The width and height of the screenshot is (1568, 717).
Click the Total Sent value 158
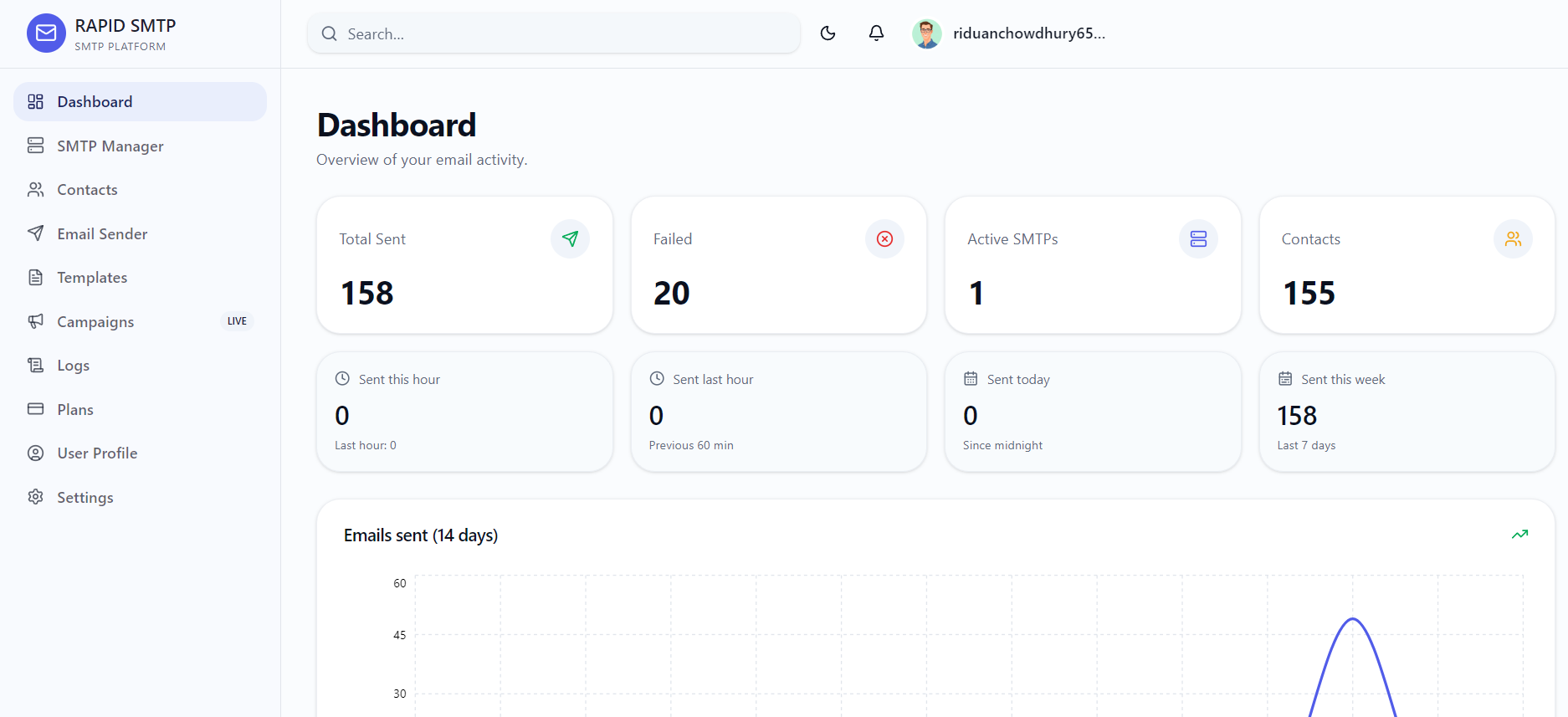coord(366,294)
